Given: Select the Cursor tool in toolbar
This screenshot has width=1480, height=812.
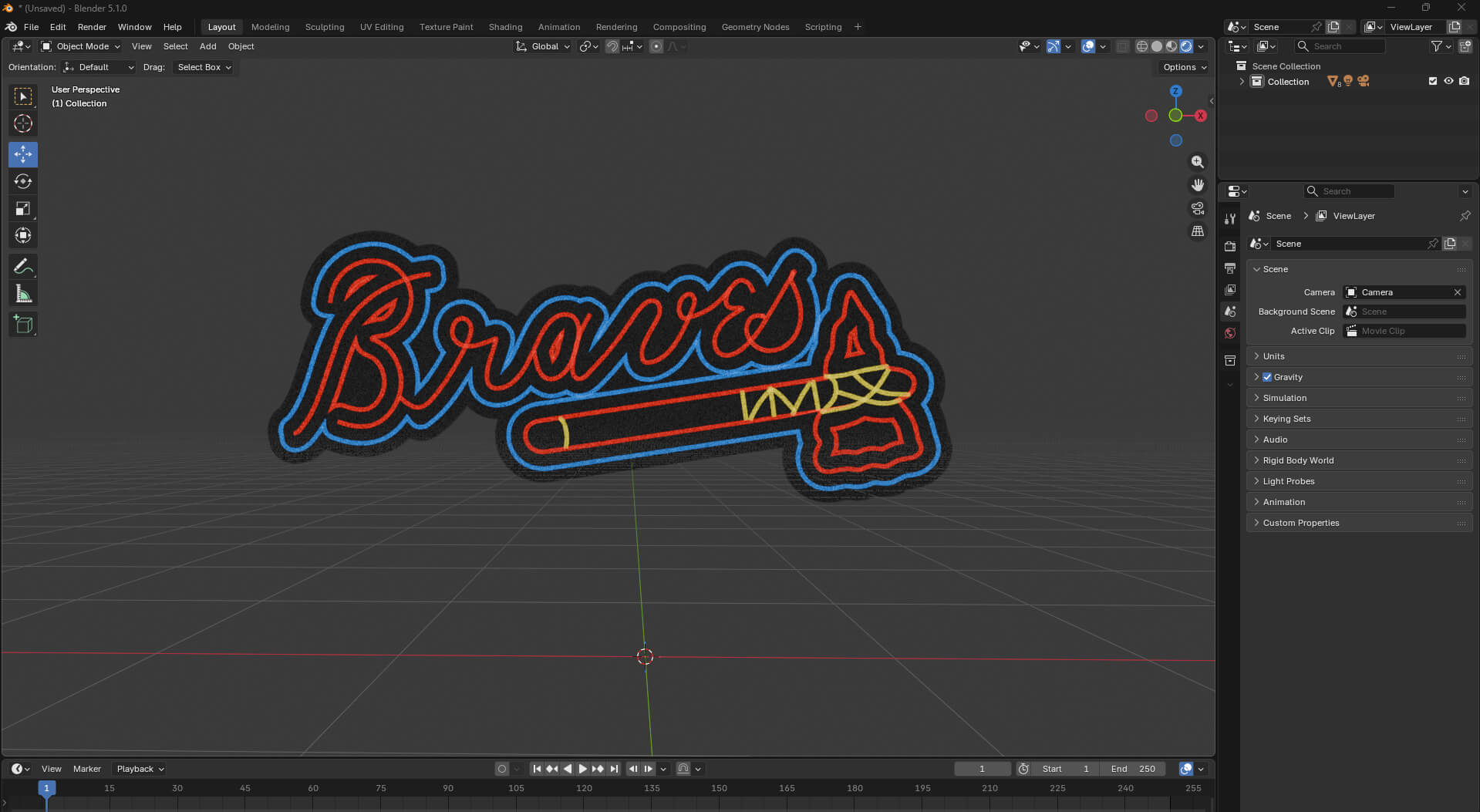Looking at the screenshot, I should click(x=23, y=123).
